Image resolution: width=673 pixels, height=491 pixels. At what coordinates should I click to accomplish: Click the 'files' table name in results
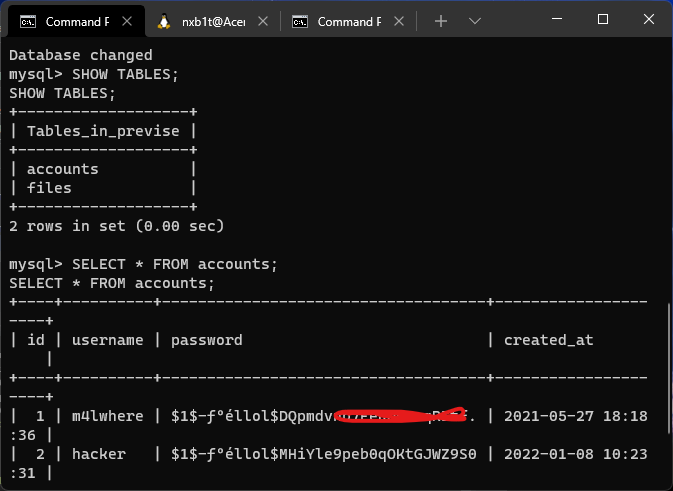(x=49, y=187)
